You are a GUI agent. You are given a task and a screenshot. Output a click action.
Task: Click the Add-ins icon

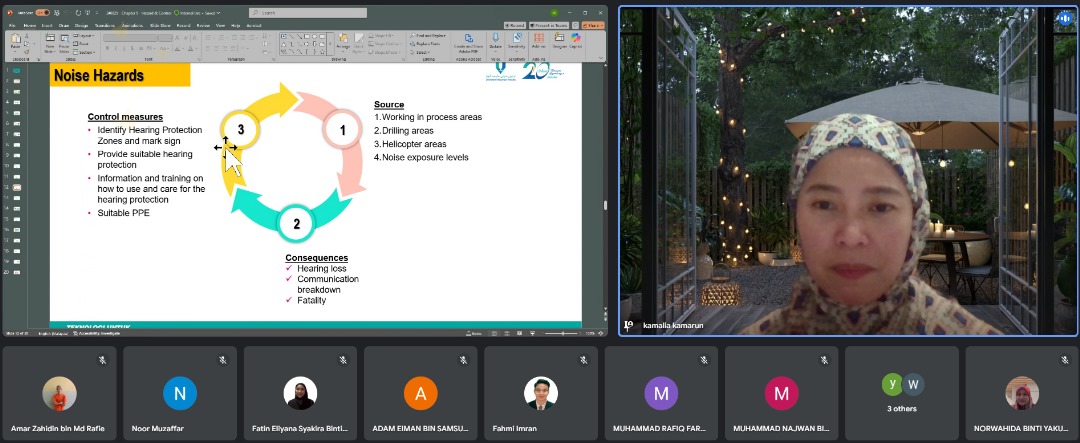pos(539,38)
